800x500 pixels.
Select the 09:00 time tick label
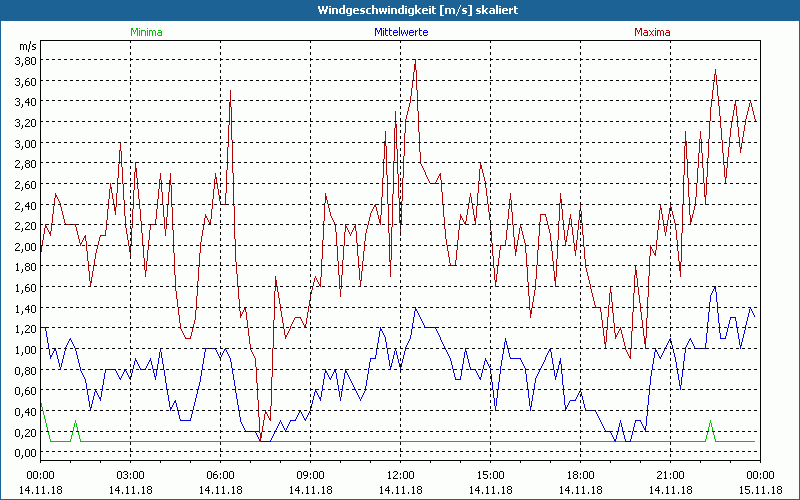coord(310,474)
